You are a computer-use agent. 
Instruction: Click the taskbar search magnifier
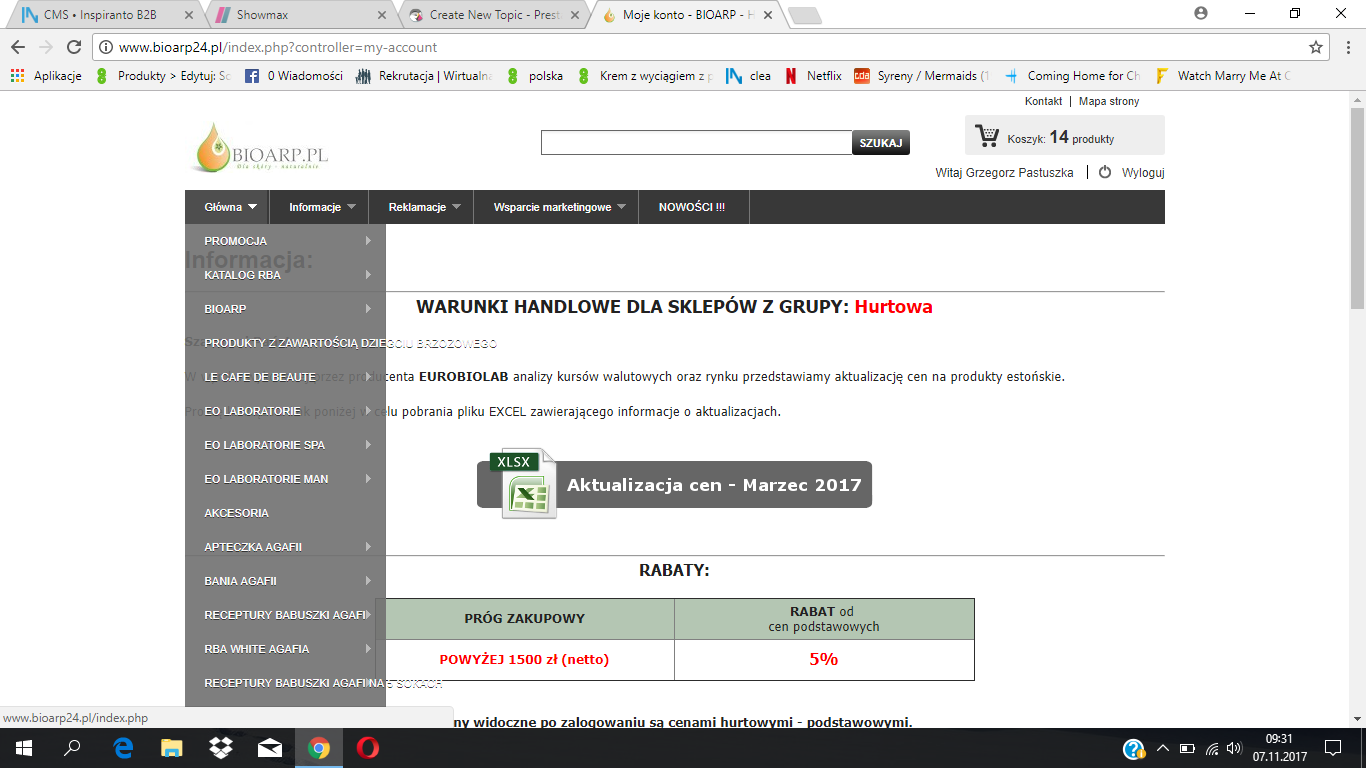pyautogui.click(x=73, y=748)
